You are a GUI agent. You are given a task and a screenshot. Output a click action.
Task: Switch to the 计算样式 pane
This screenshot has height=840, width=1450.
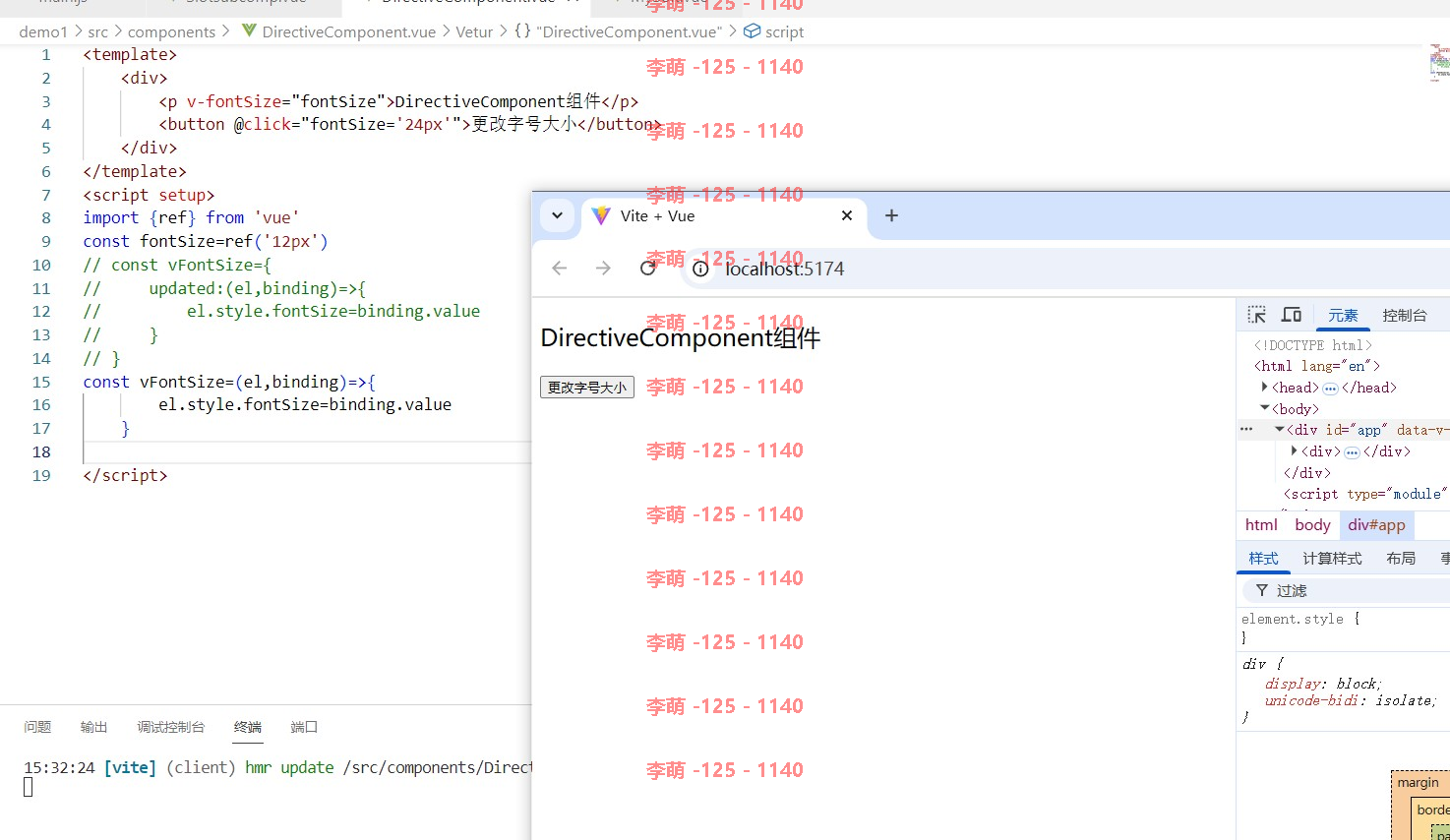(x=1332, y=559)
